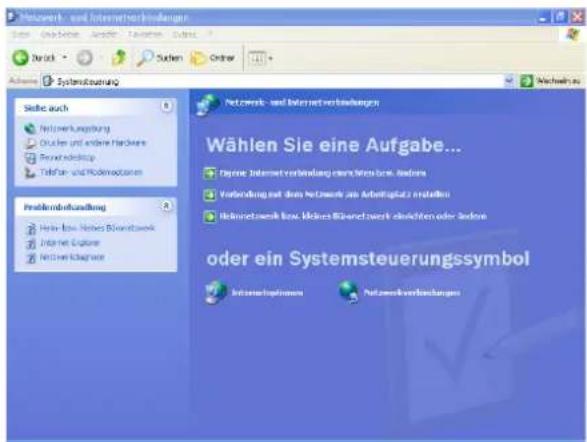This screenshot has width=587, height=442.
Task: Open the Bearbeiten menu
Action: click(60, 34)
